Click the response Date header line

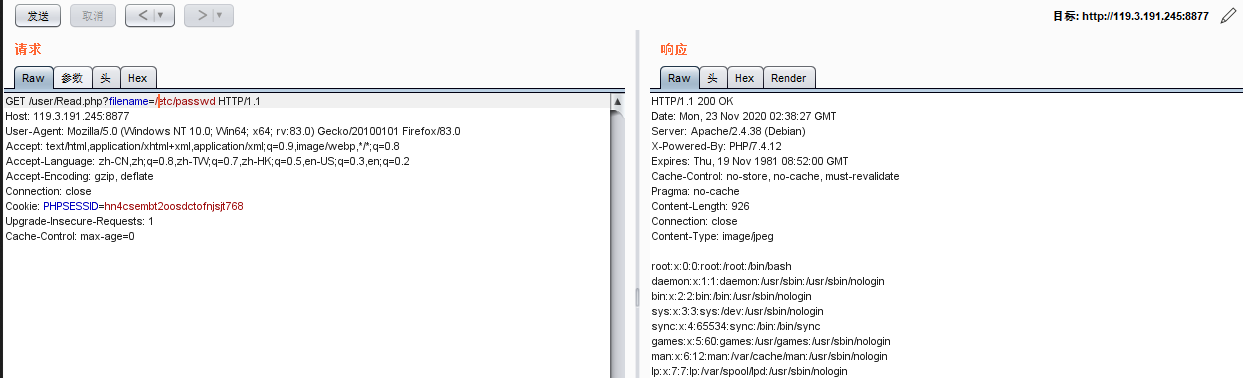744,116
